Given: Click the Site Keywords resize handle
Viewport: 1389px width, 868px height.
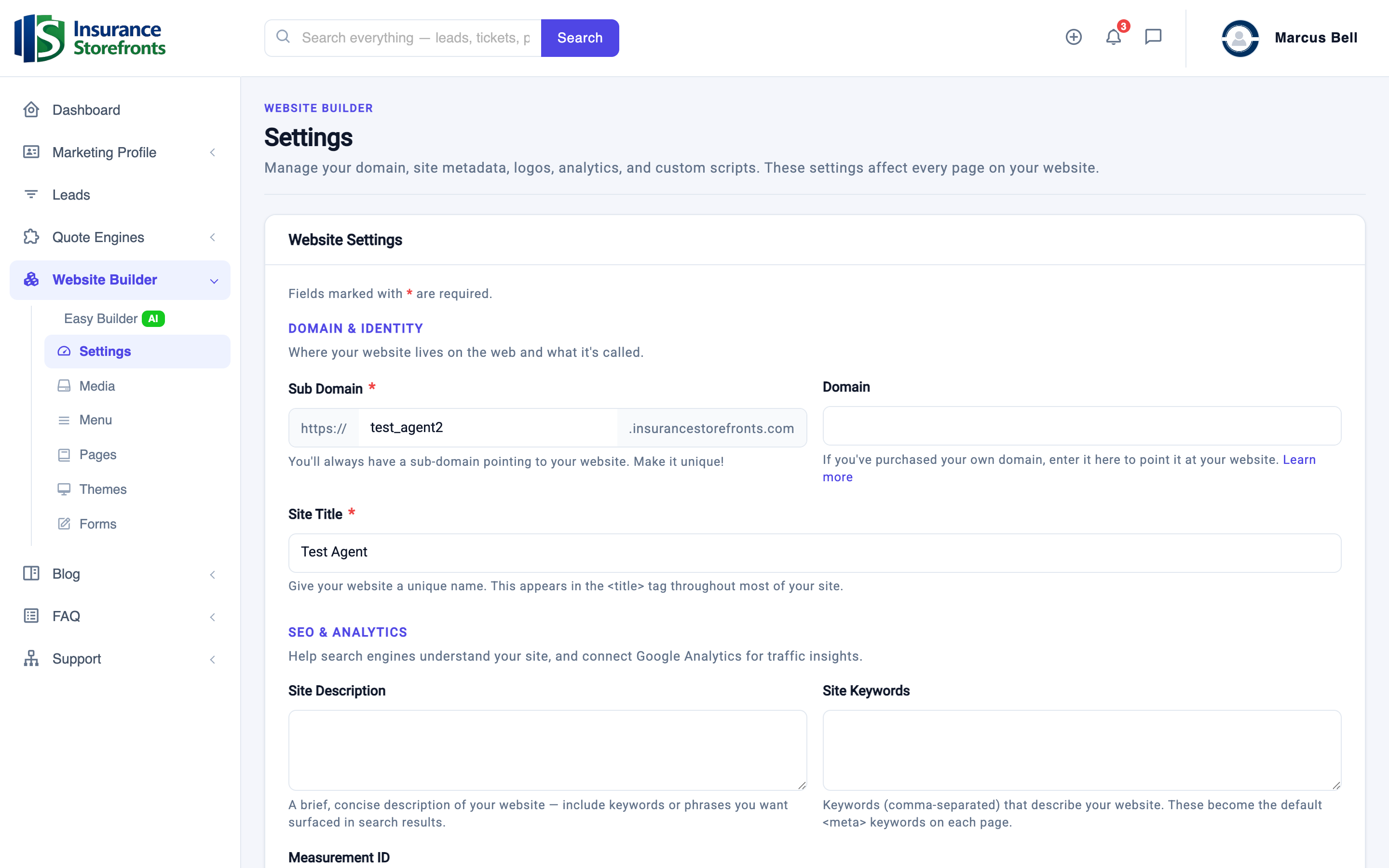Looking at the screenshot, I should click(x=1336, y=786).
